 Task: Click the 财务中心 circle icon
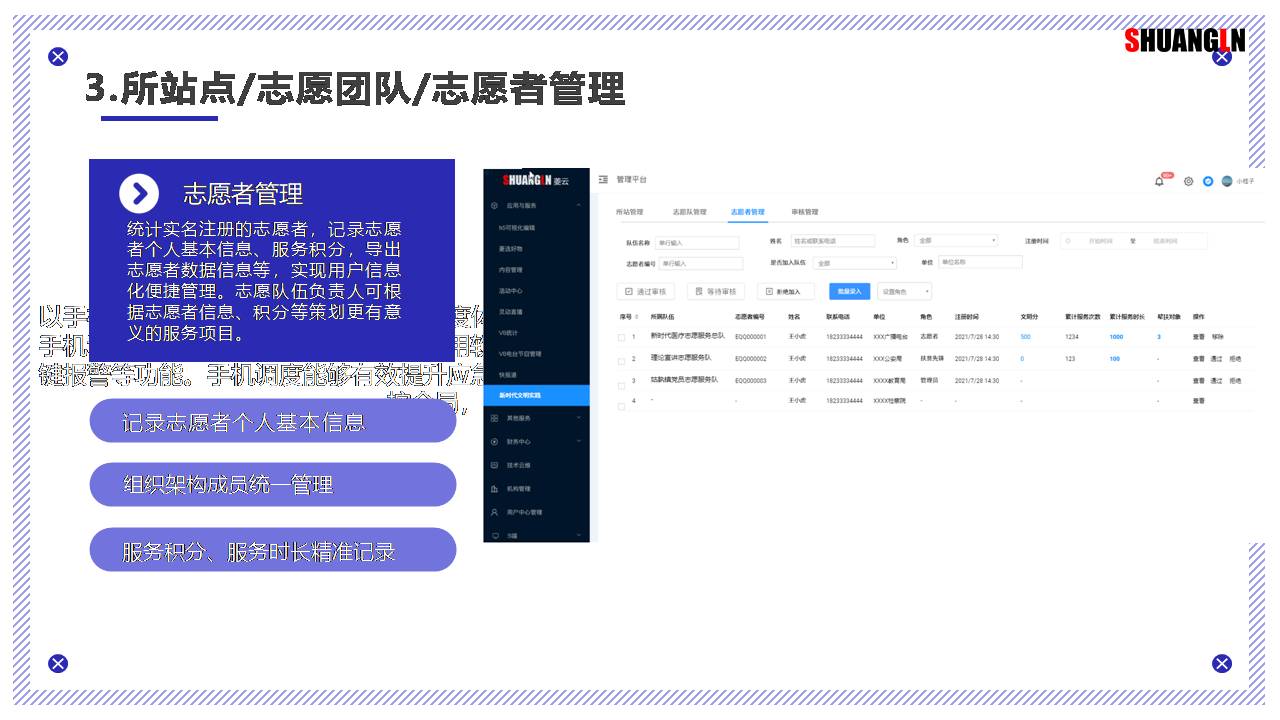pyautogui.click(x=495, y=441)
